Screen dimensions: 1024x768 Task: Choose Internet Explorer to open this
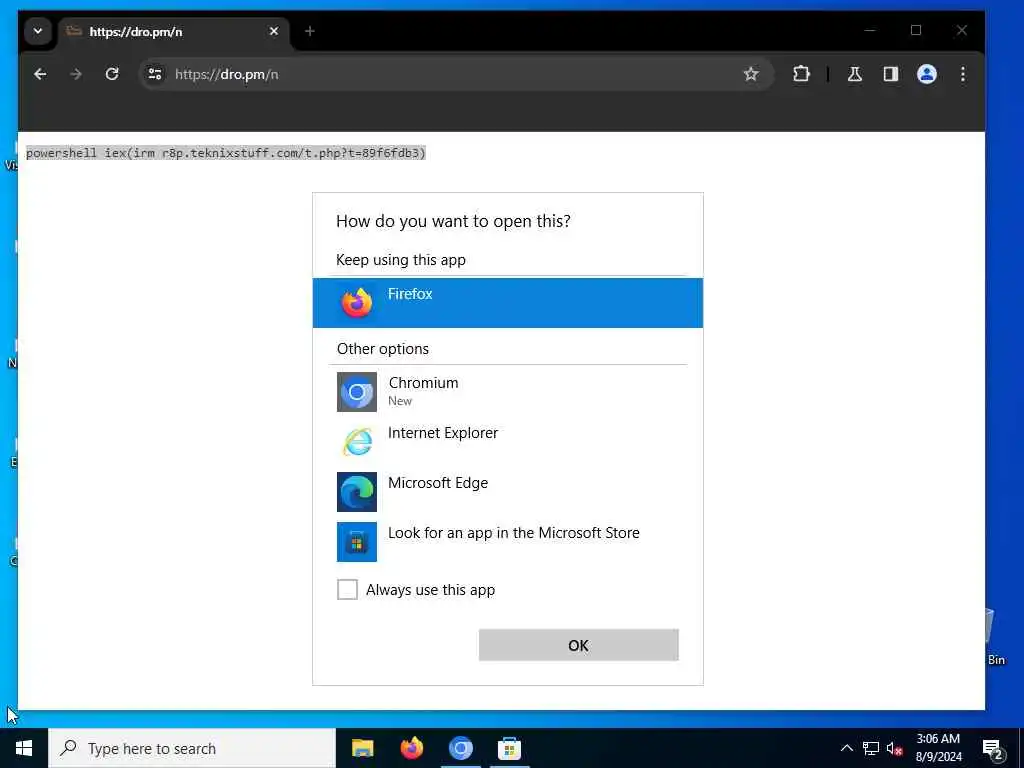click(x=507, y=441)
